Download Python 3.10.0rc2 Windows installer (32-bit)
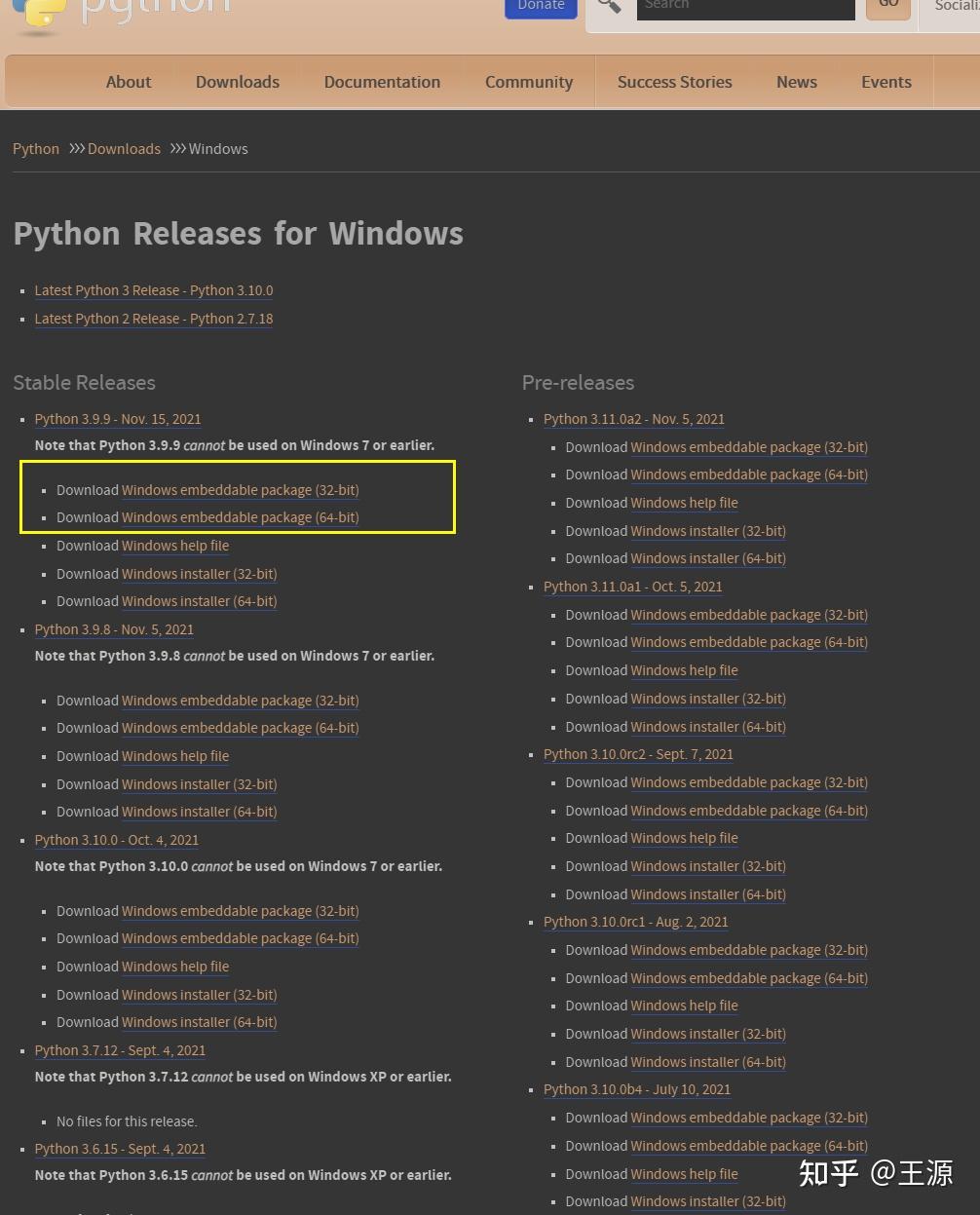This screenshot has height=1215, width=980. click(708, 866)
